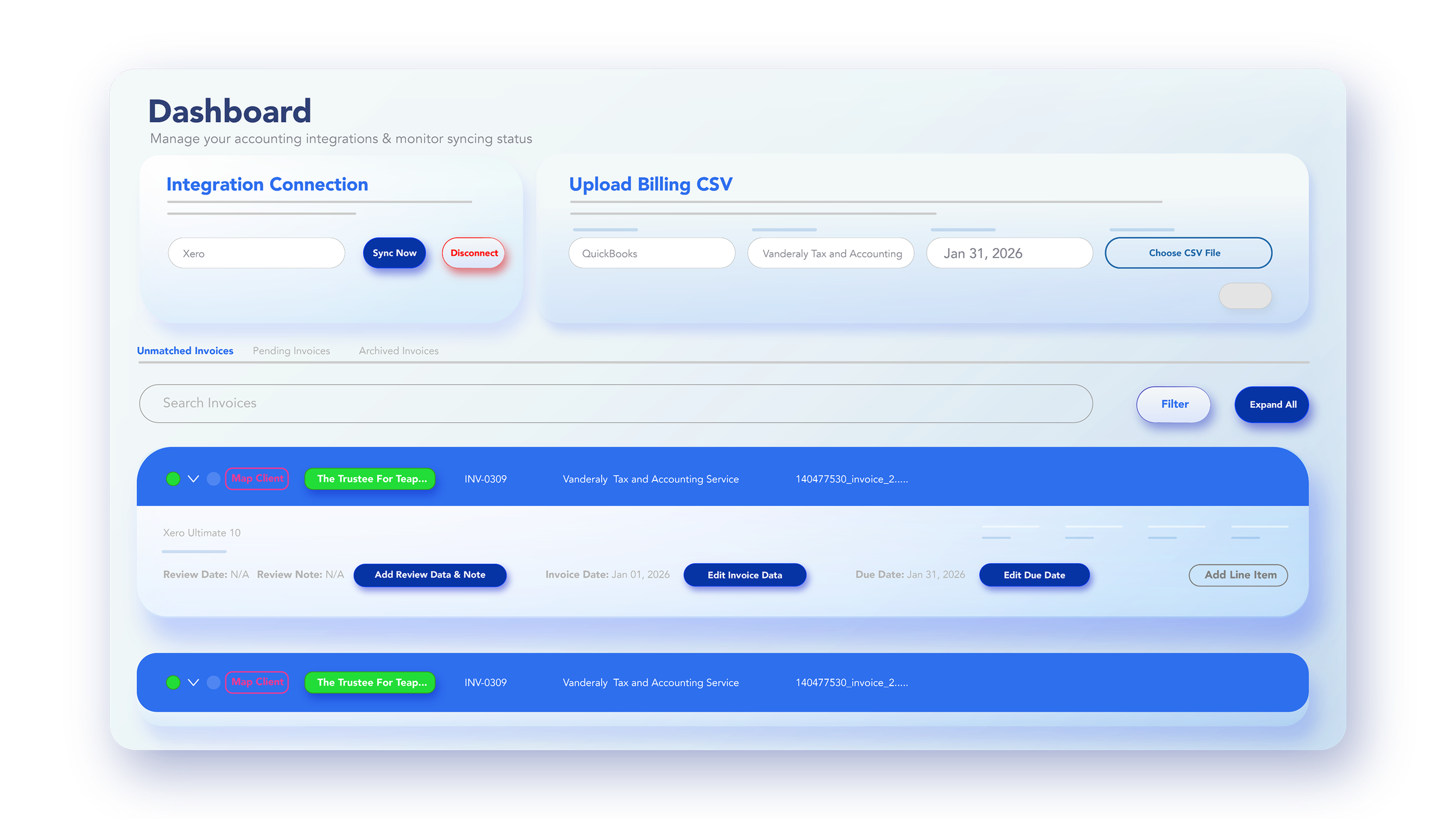Expand the first INV-0309 row using its chevron

[194, 479]
